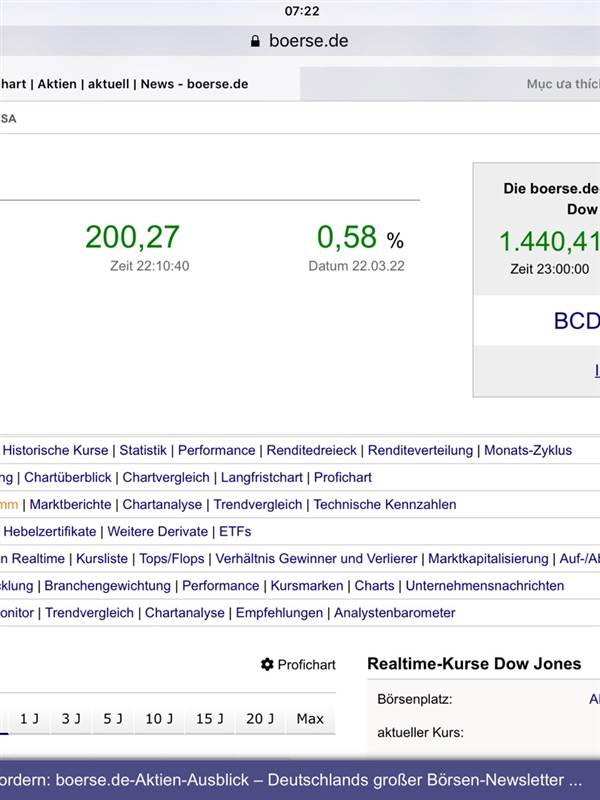The image size is (600, 800).
Task: Tap the boerse.de address bar
Action: pyautogui.click(x=300, y=41)
